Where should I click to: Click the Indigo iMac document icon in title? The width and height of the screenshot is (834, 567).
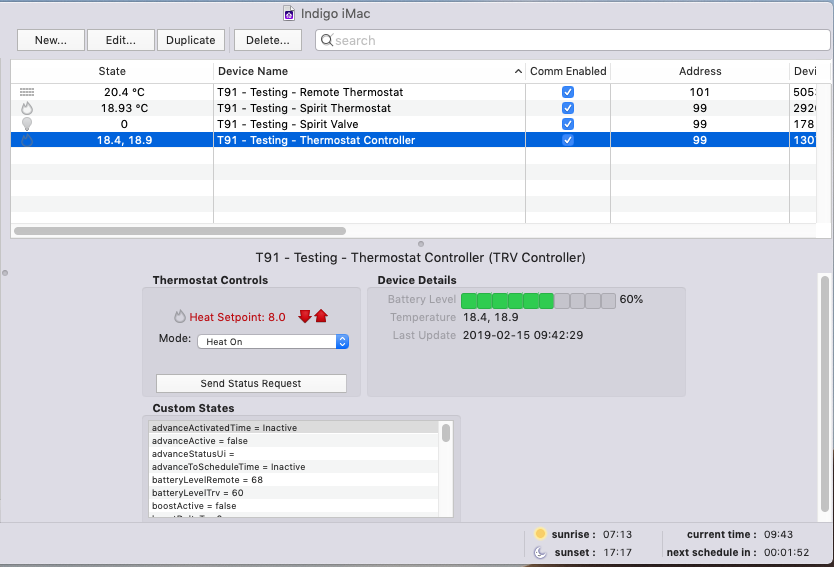289,13
